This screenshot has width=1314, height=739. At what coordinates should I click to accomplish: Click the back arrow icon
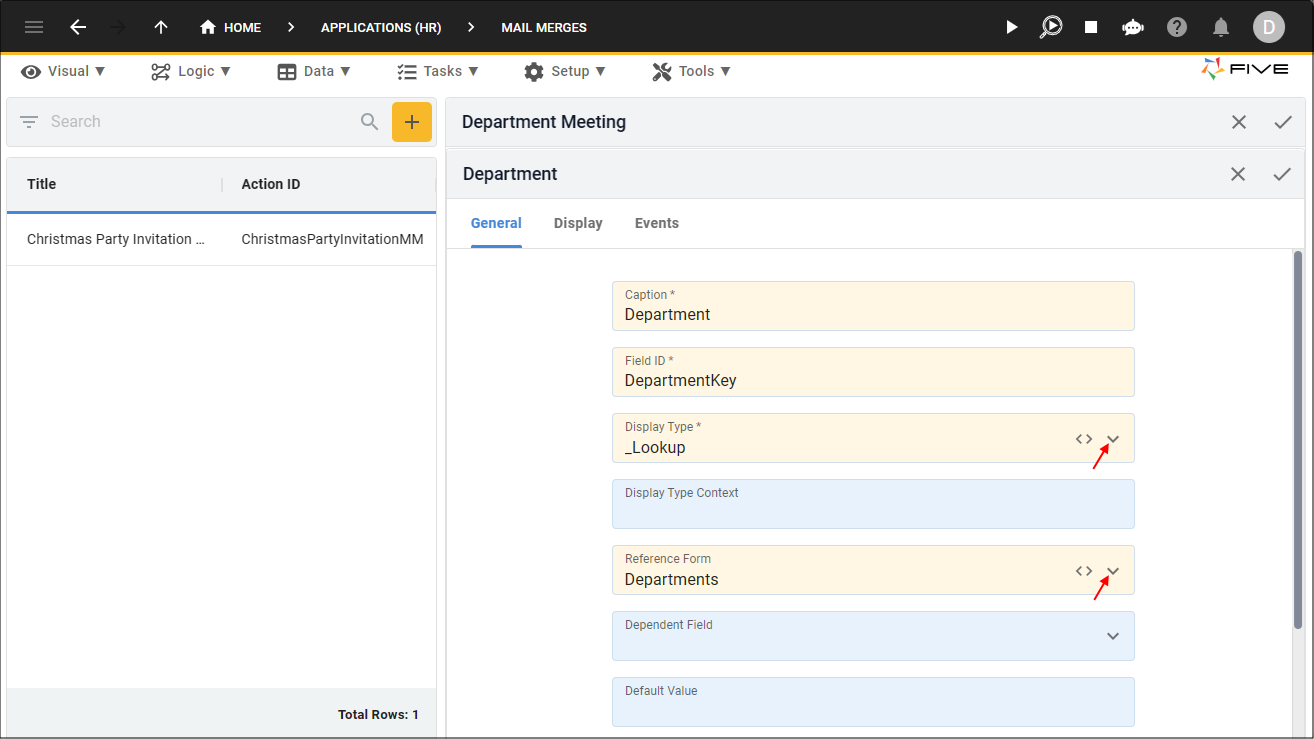pyautogui.click(x=78, y=27)
